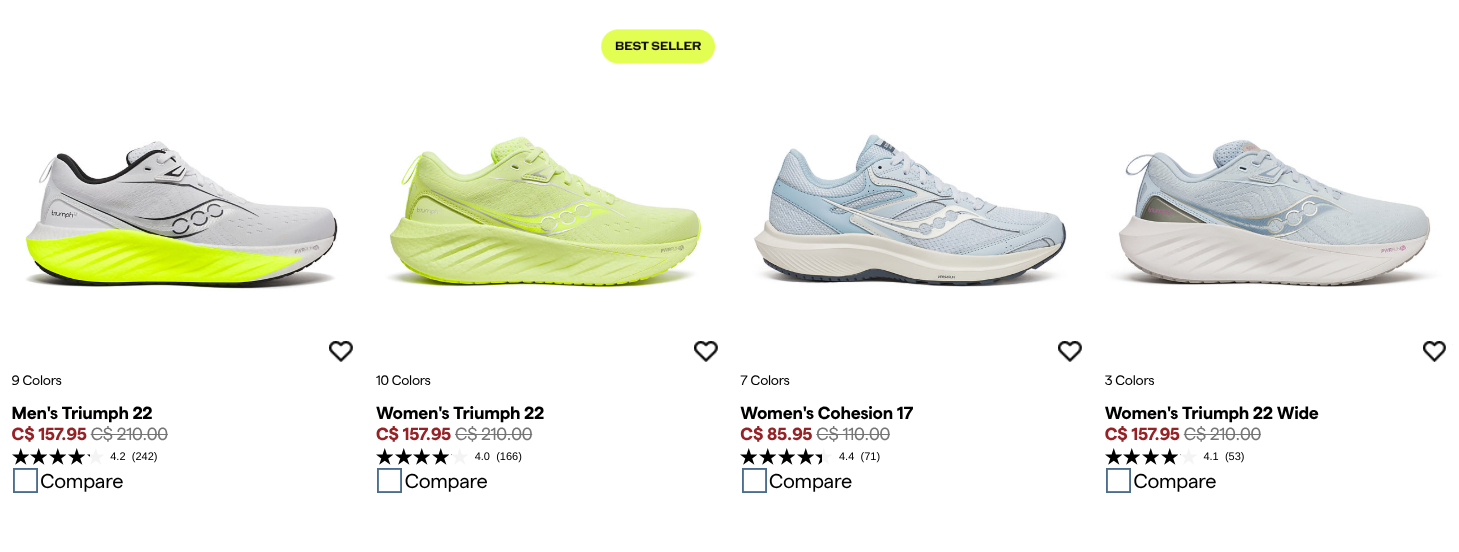The height and width of the screenshot is (552, 1459).
Task: Select Compare for Women's Triumph 22 Wide
Action: [1118, 481]
